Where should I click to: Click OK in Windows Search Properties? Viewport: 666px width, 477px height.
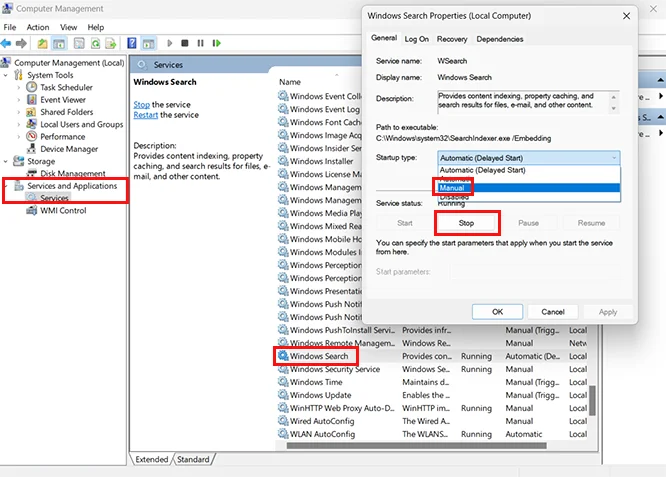(497, 312)
